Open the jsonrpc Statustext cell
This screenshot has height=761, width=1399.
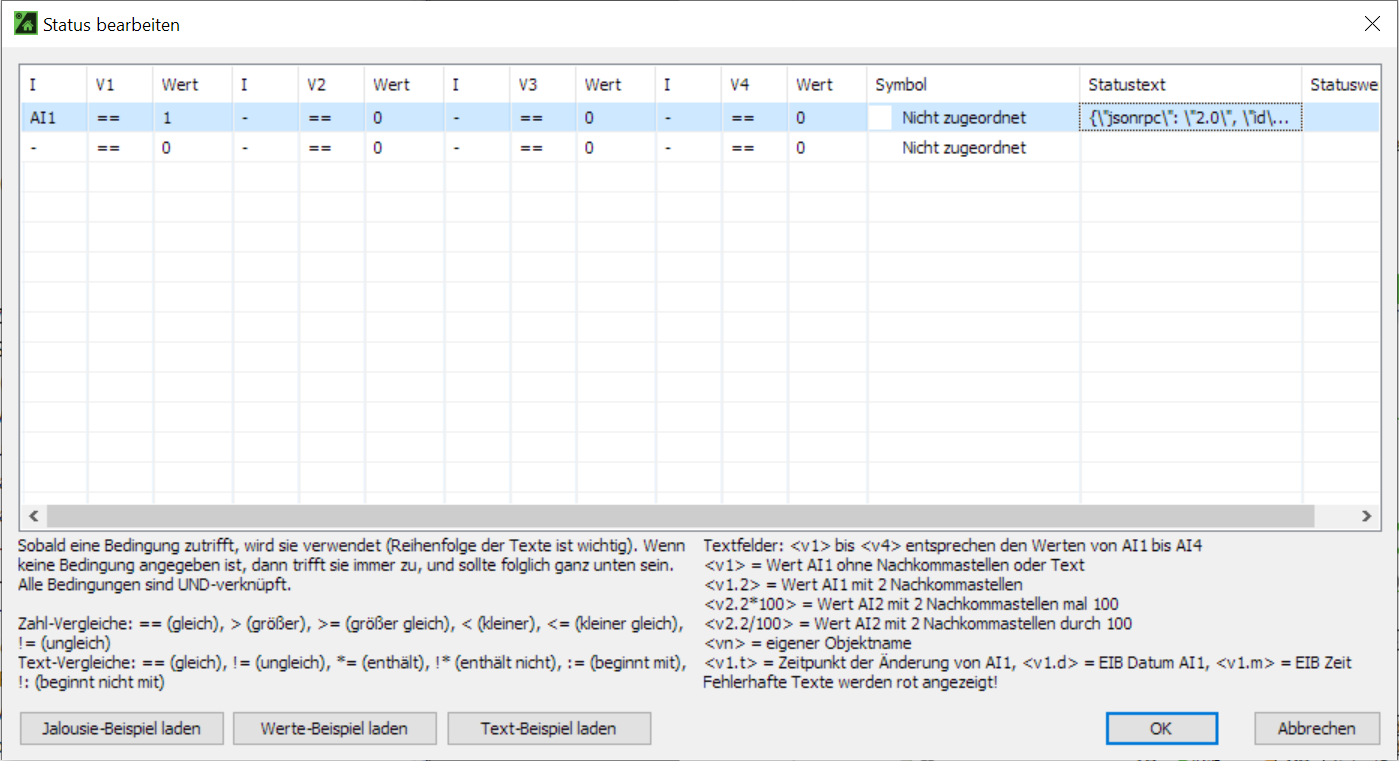1191,118
